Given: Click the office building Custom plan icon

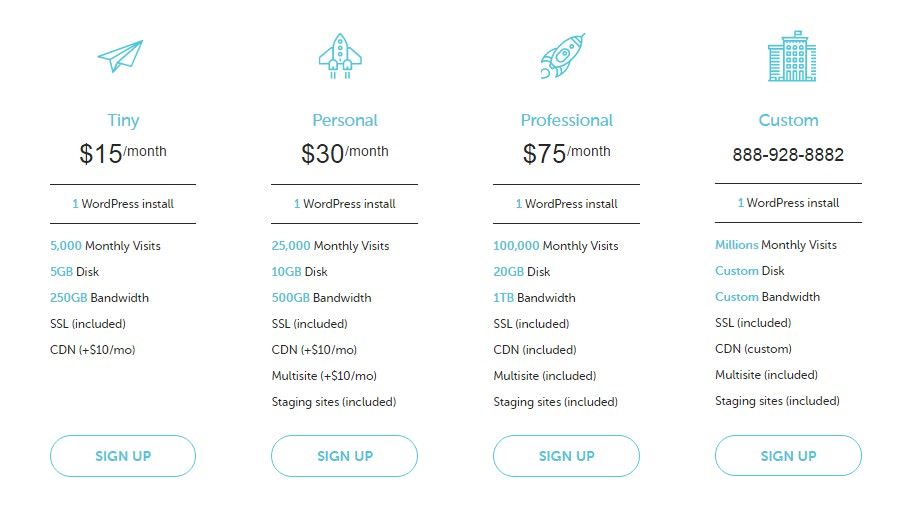Looking at the screenshot, I should coord(792,56).
